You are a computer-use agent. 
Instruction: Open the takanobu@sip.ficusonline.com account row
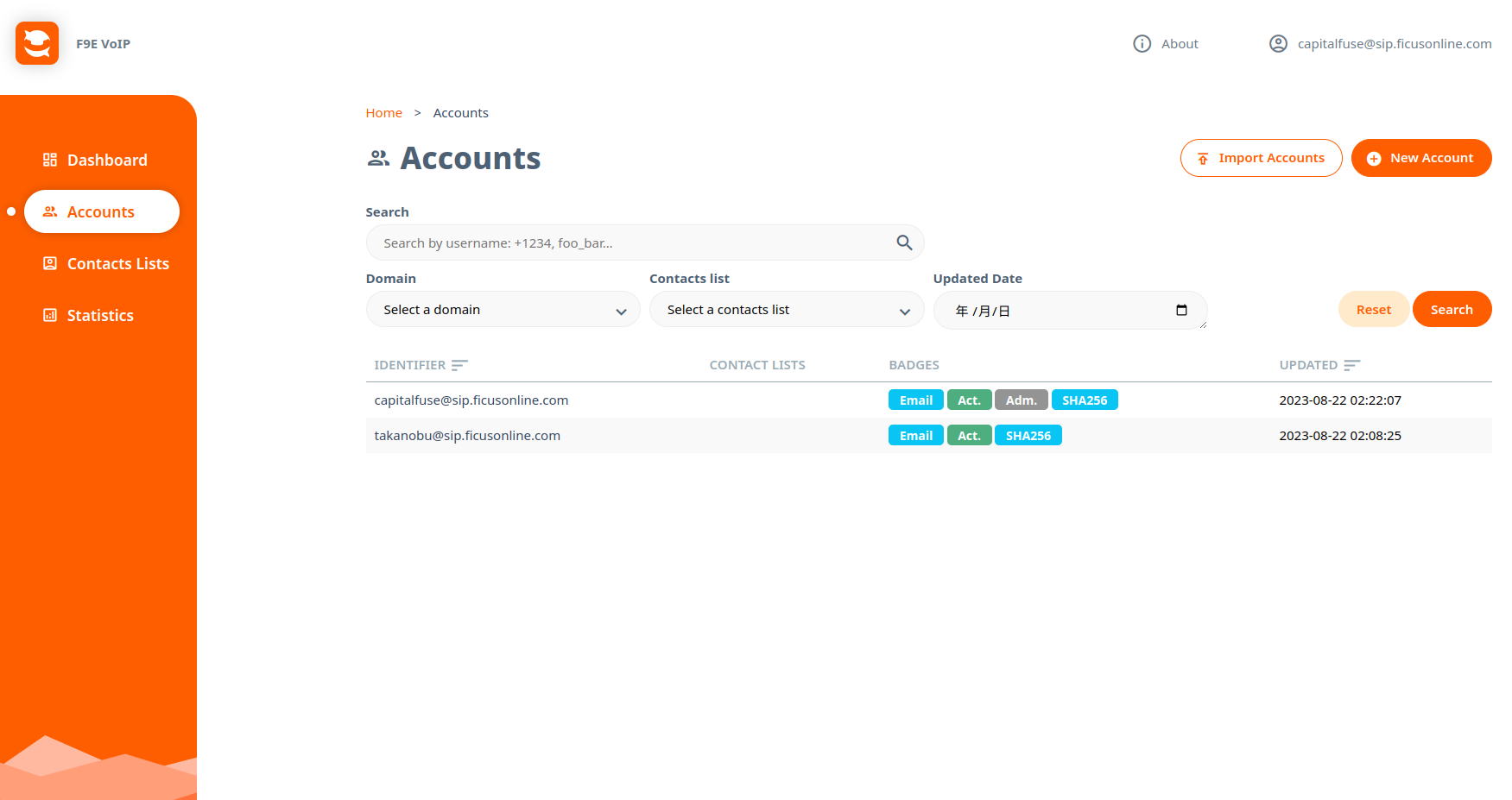[467, 436]
